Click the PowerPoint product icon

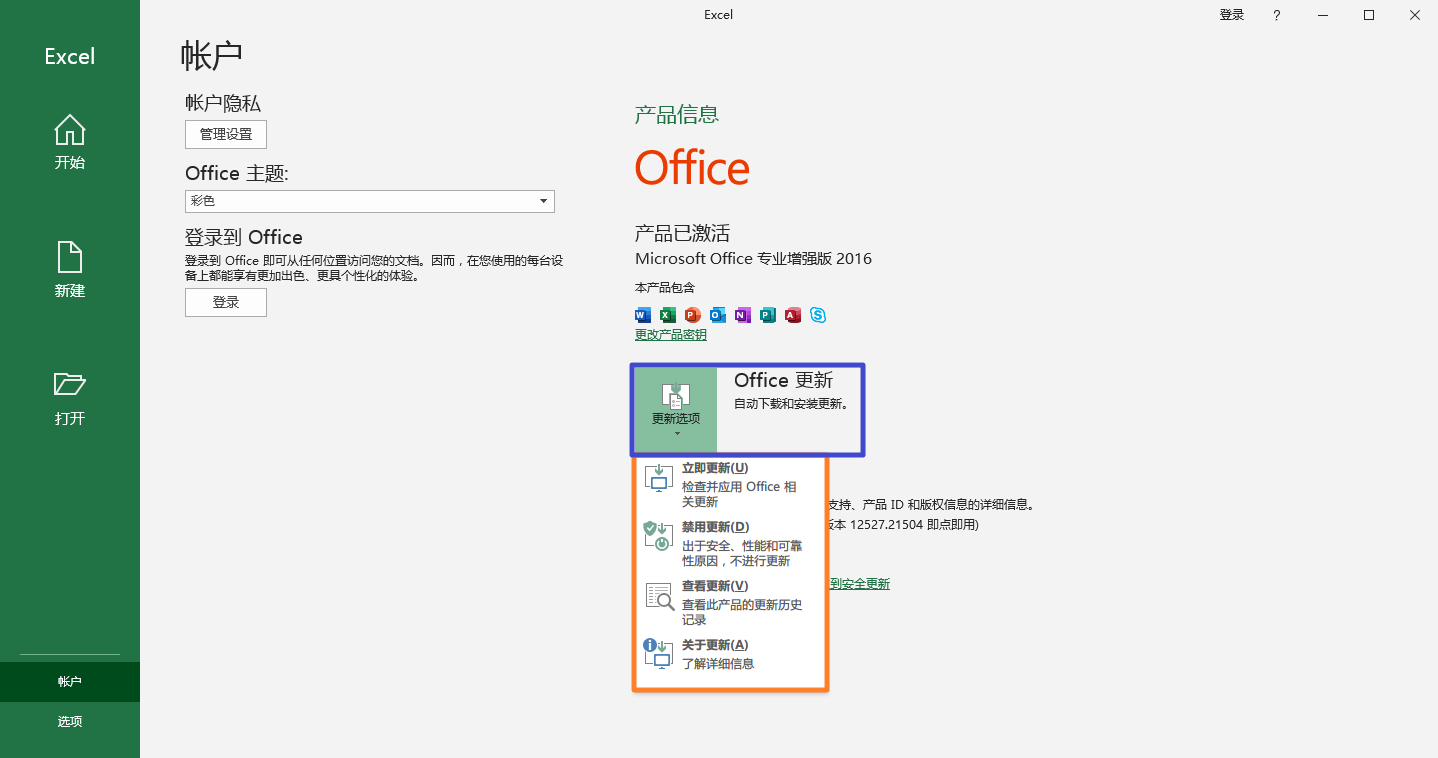click(693, 315)
